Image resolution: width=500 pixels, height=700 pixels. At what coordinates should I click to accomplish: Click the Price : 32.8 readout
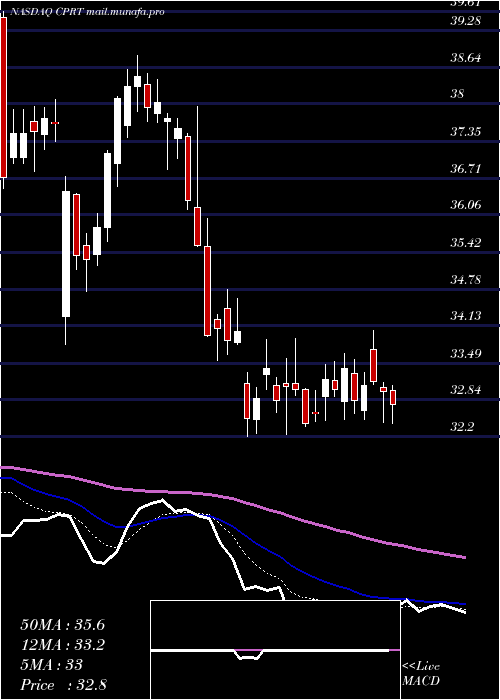coord(63,685)
